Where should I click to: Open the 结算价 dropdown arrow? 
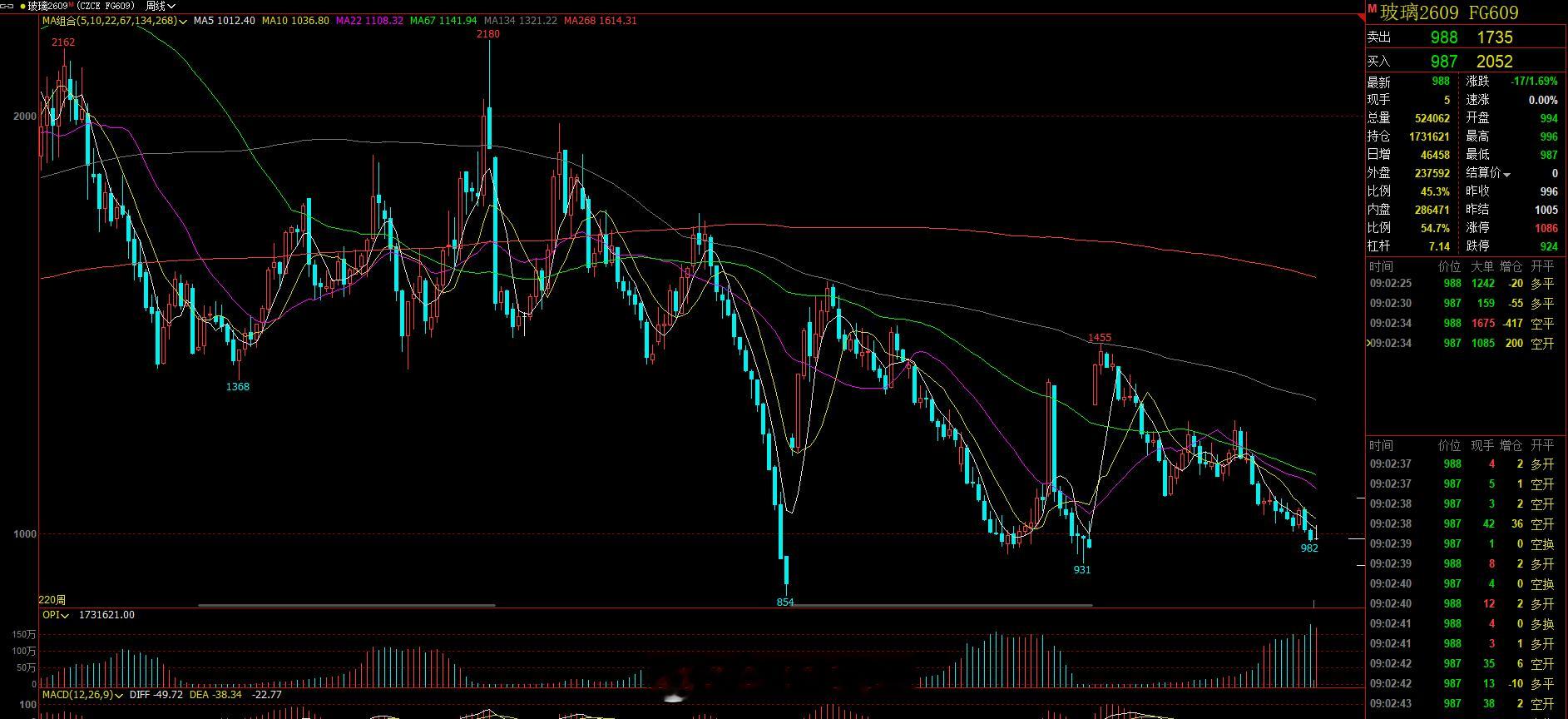(1506, 174)
